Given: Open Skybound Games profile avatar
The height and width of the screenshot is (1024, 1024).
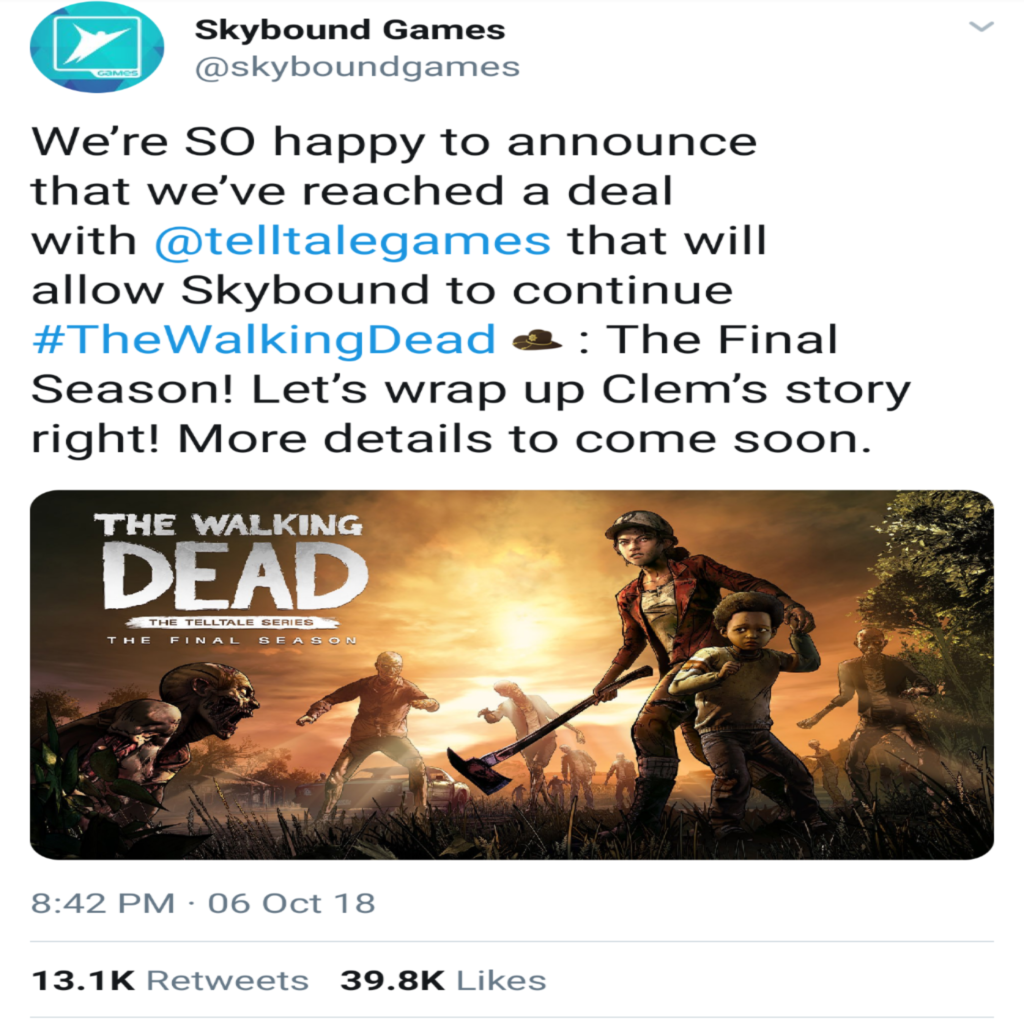Looking at the screenshot, I should point(97,48).
